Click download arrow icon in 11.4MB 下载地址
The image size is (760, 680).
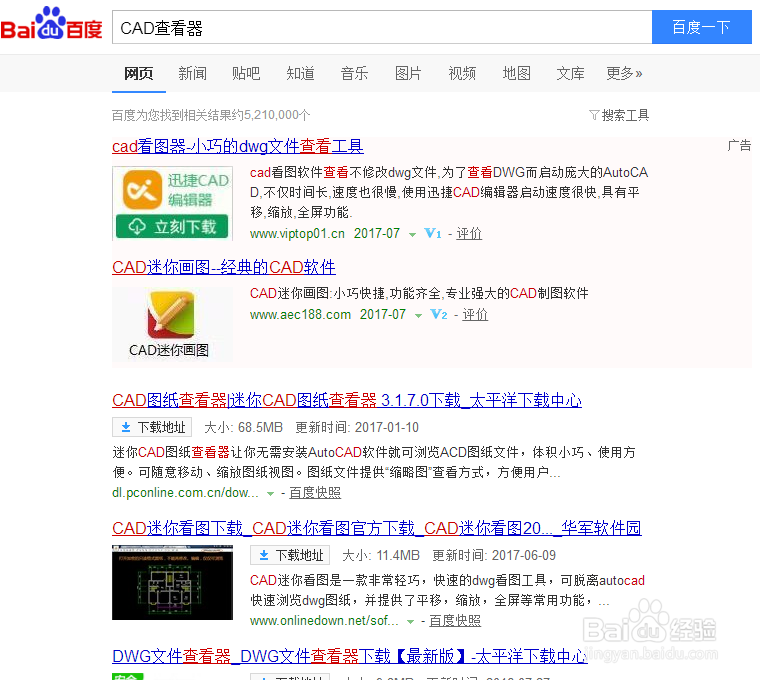[264, 555]
